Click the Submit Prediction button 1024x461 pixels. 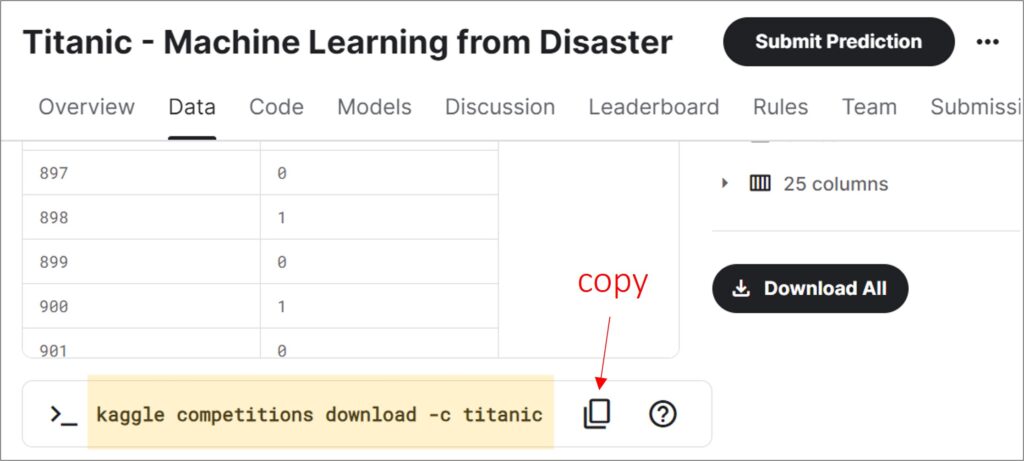pyautogui.click(x=838, y=42)
